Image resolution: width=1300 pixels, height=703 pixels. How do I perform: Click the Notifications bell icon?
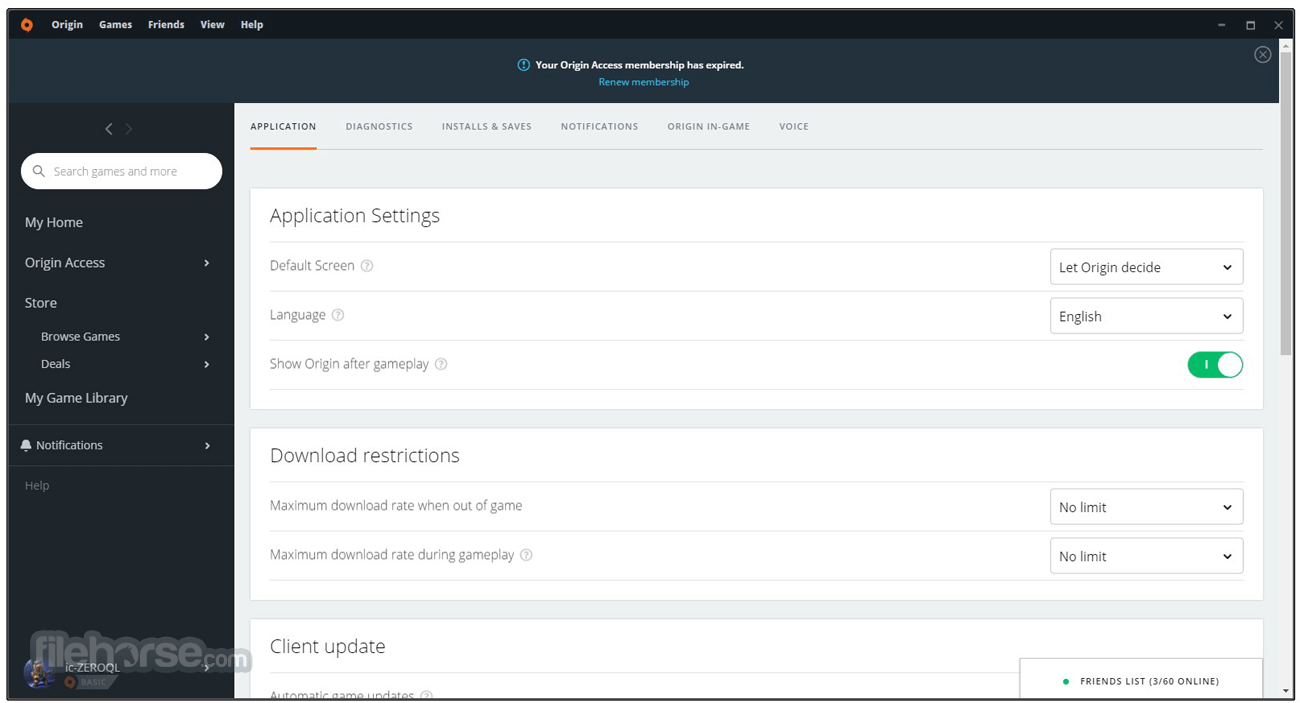click(26, 445)
